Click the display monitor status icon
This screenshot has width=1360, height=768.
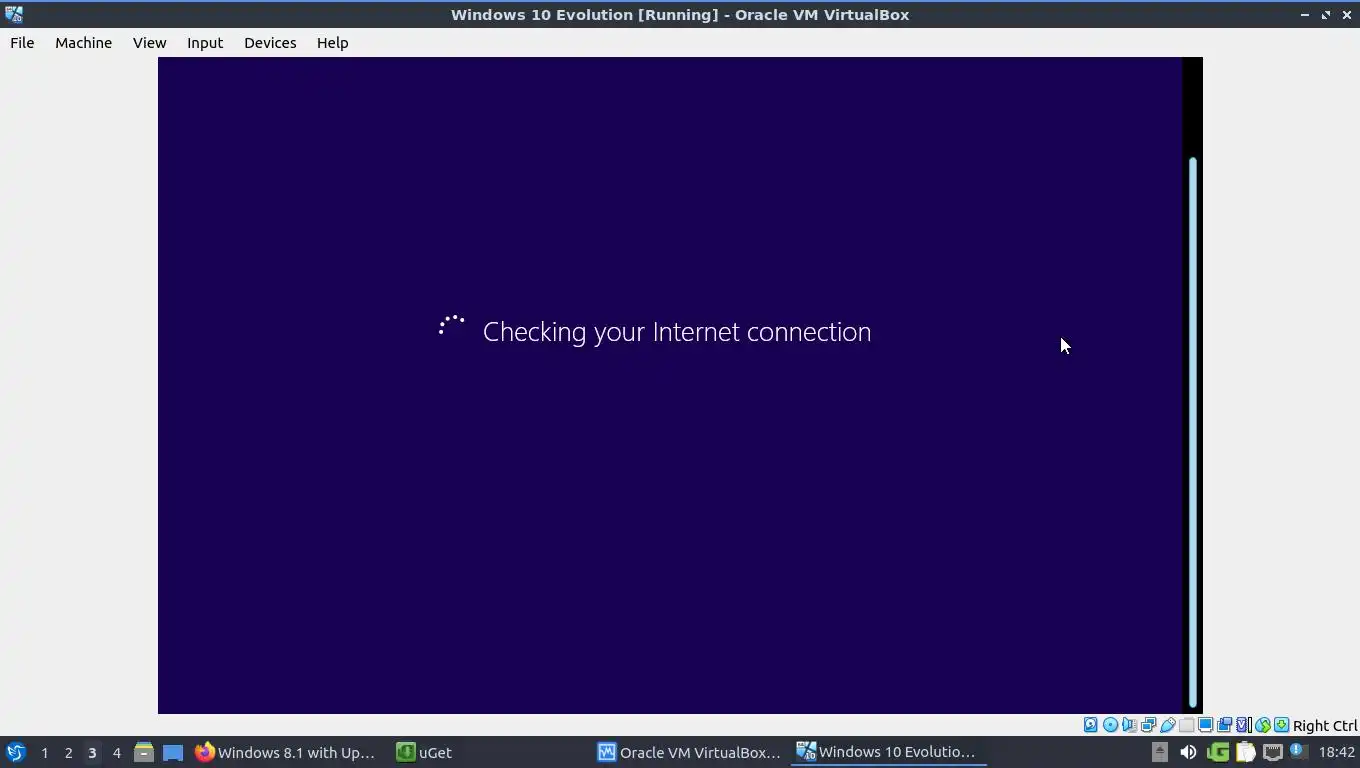pyautogui.click(x=1205, y=725)
